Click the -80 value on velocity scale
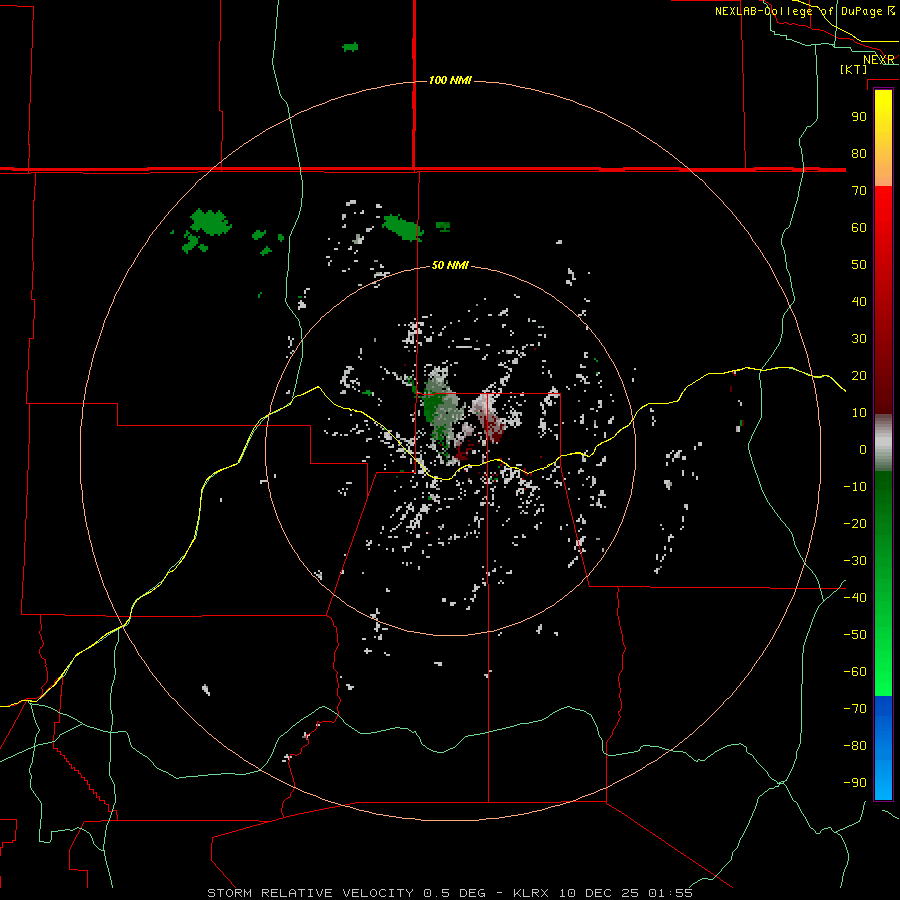The image size is (900, 900). coord(855,746)
